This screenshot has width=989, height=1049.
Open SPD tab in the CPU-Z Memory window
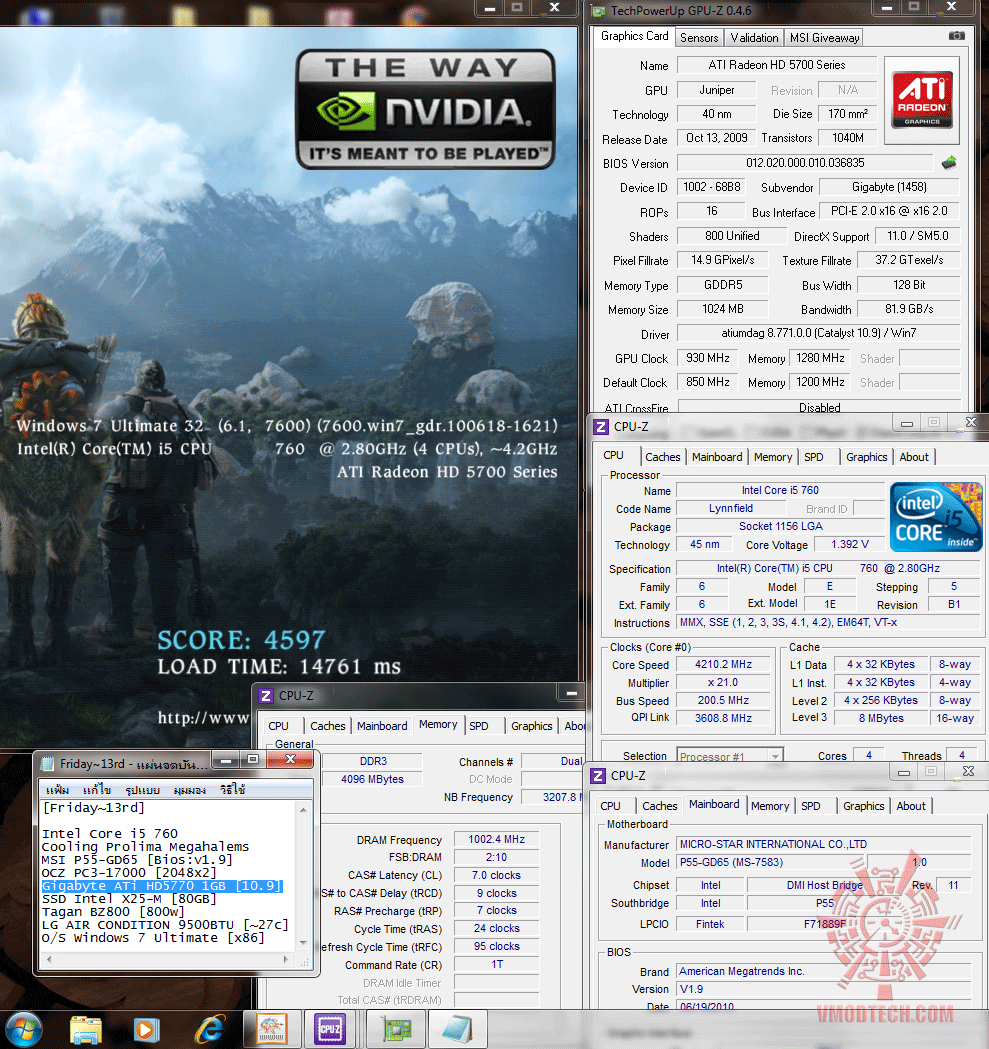click(478, 726)
